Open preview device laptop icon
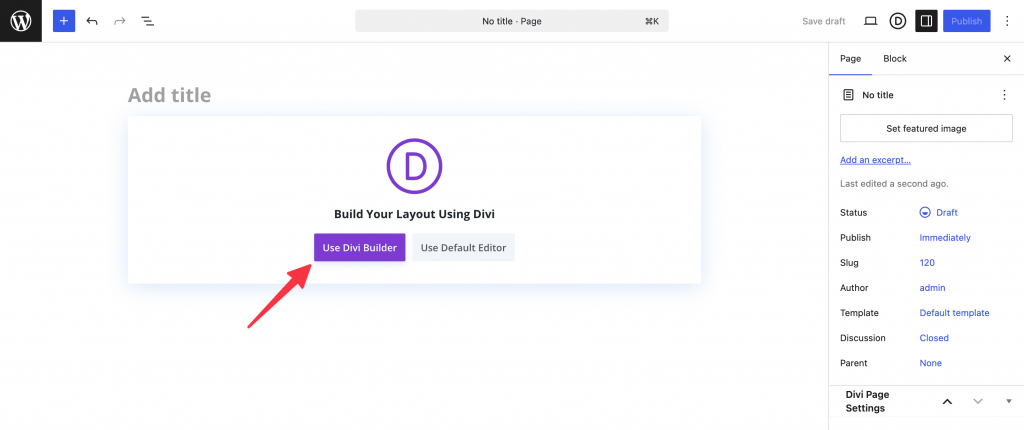Screen dimensions: 1024x430 tap(870, 21)
